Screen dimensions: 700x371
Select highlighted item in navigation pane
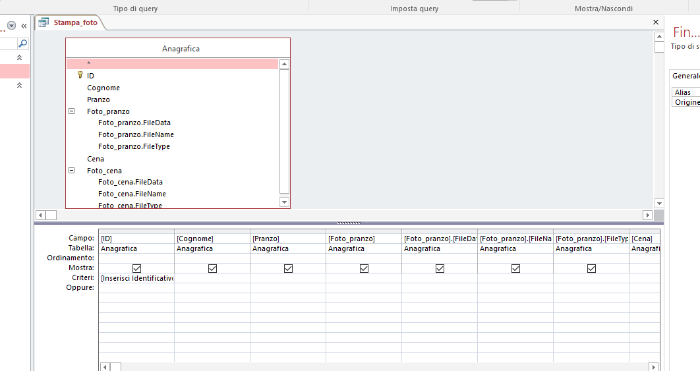click(x=14, y=71)
